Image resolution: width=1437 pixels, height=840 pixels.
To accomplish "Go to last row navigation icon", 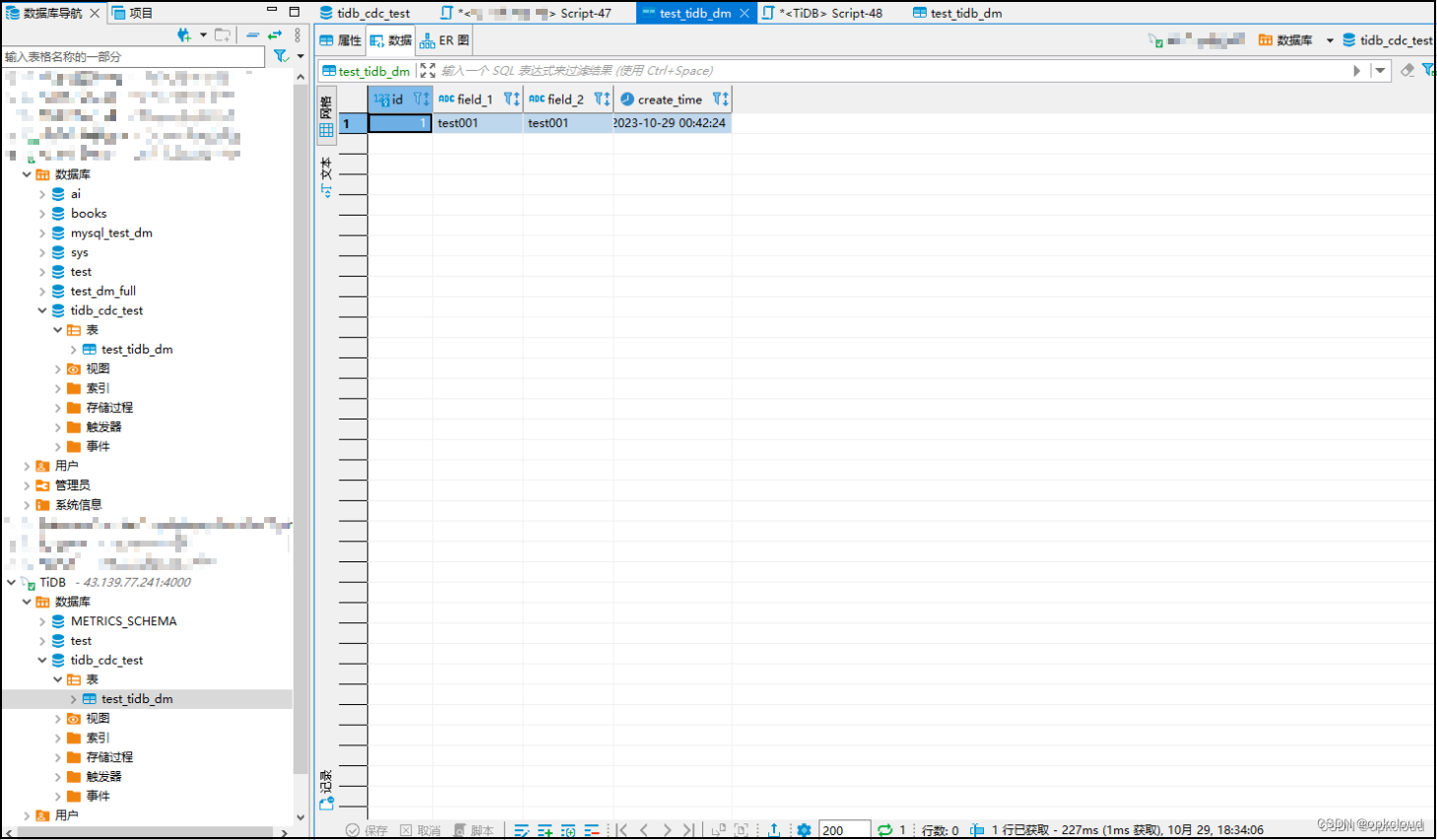I will tap(688, 830).
